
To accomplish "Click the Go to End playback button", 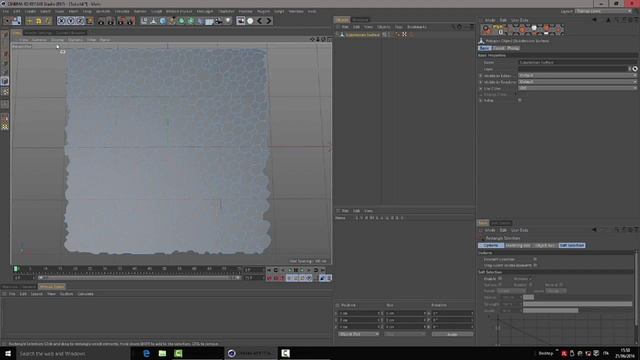I will coord(322,270).
